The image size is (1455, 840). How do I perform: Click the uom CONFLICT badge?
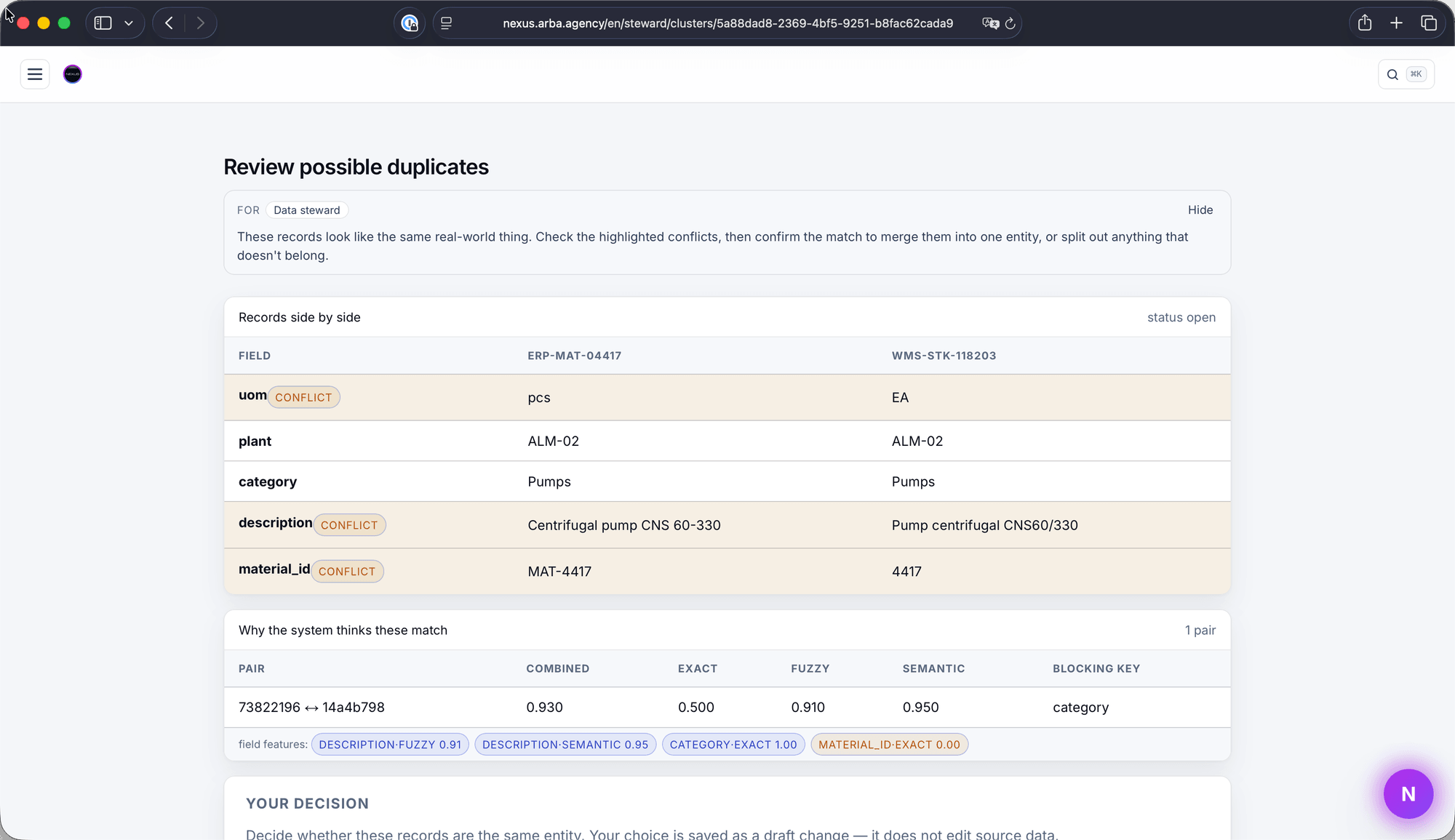pyautogui.click(x=303, y=397)
